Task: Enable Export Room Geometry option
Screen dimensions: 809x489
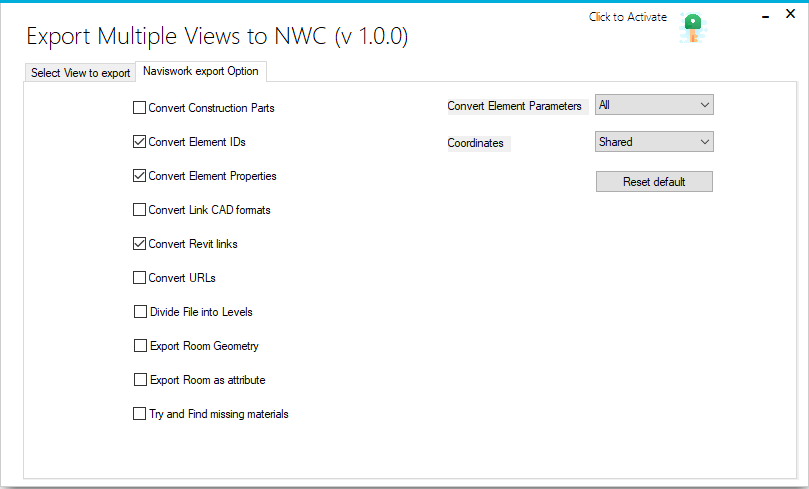Action: pyautogui.click(x=140, y=346)
